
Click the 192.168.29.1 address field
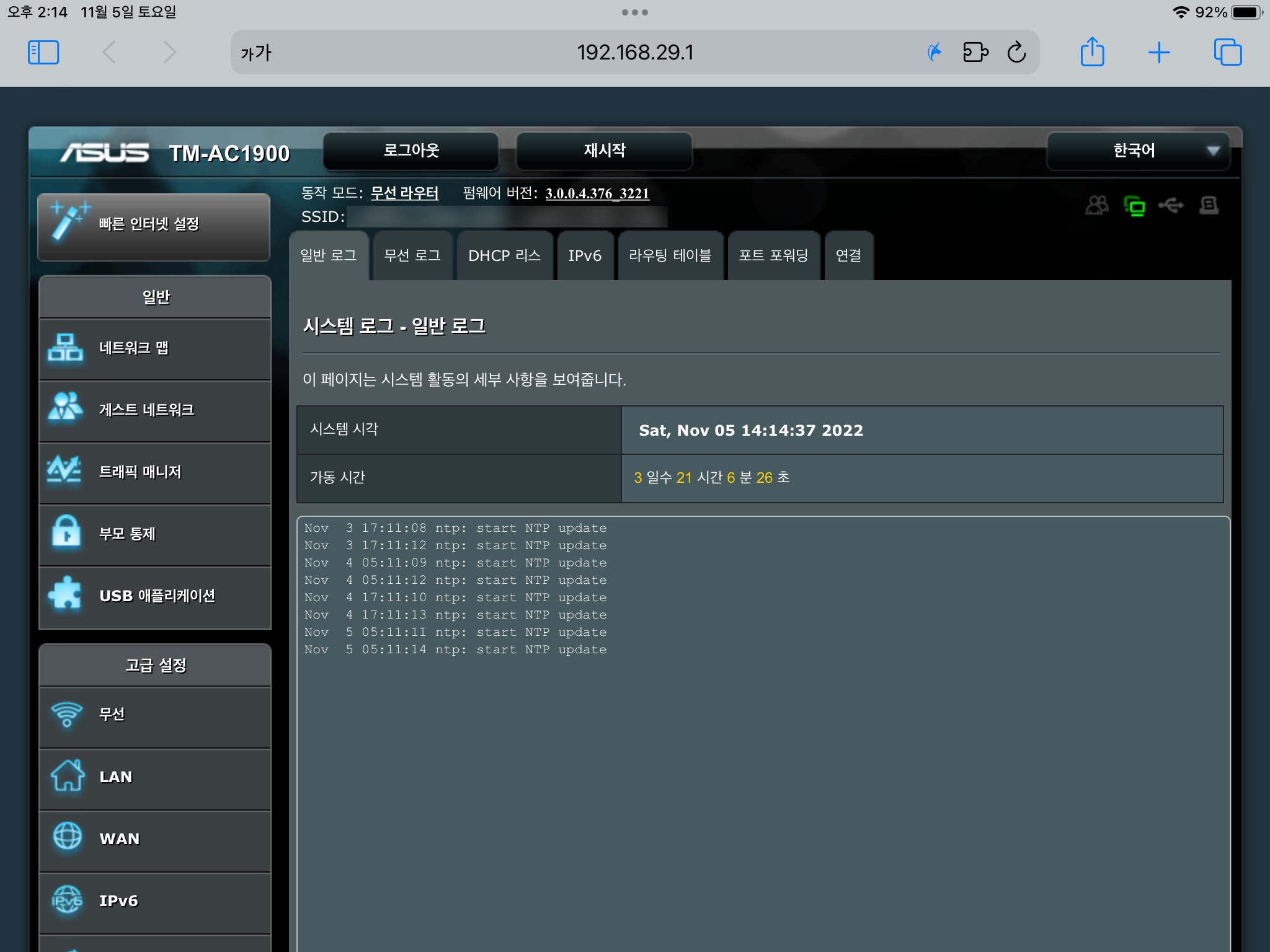click(x=634, y=53)
